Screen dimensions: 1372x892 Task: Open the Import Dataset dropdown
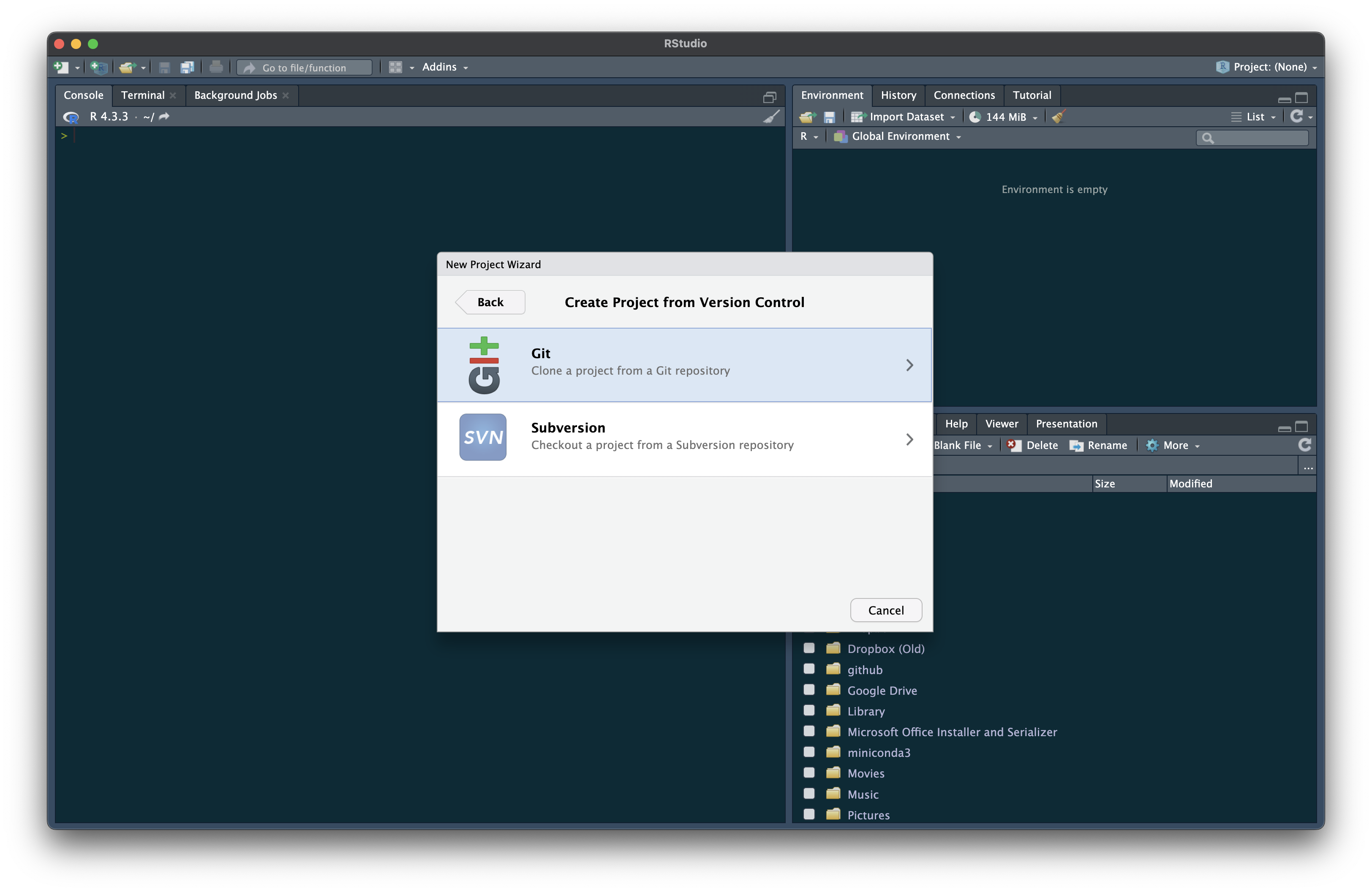coord(906,117)
